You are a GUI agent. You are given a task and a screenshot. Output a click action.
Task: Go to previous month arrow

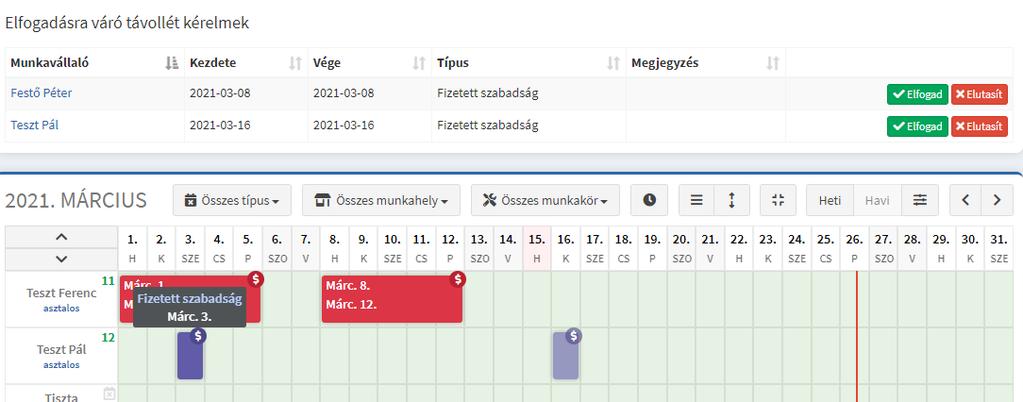966,200
